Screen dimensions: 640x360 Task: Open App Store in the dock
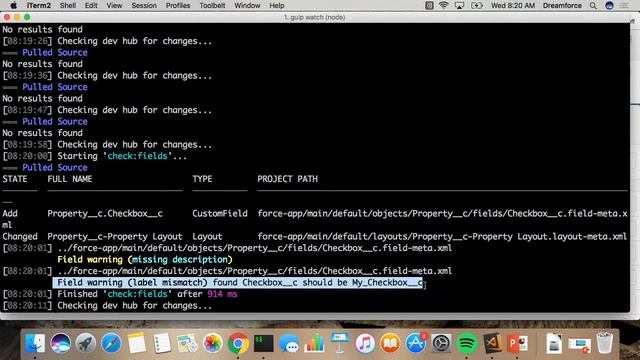[416, 343]
